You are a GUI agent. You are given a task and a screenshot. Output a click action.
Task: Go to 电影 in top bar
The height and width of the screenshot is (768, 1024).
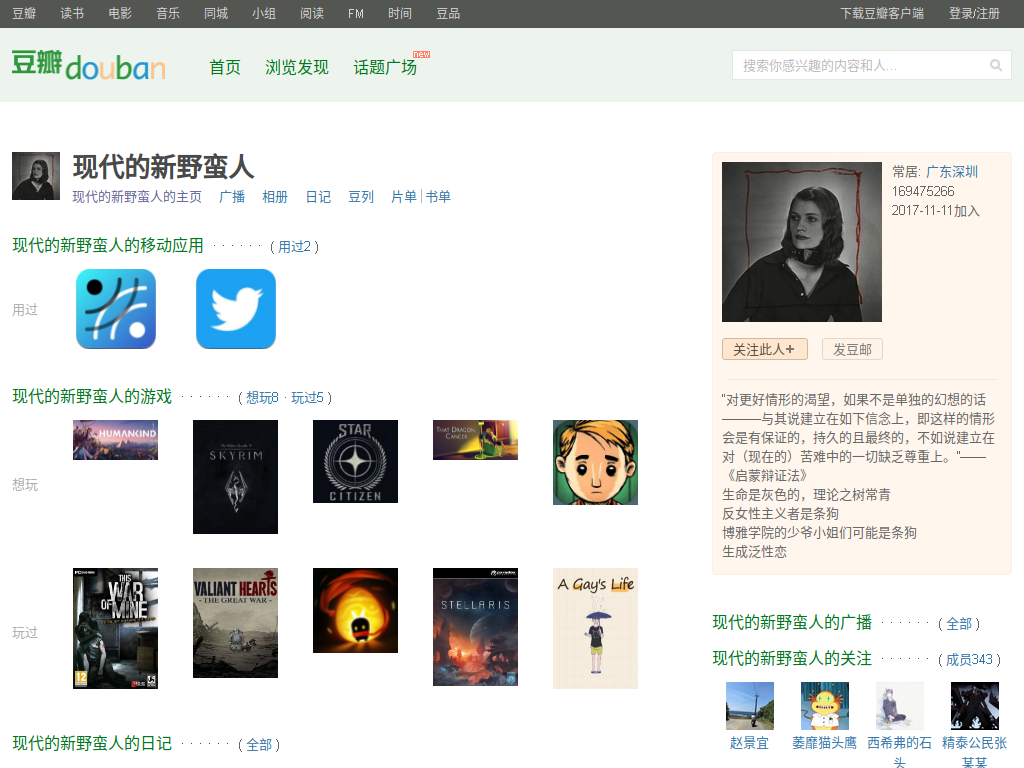point(120,14)
